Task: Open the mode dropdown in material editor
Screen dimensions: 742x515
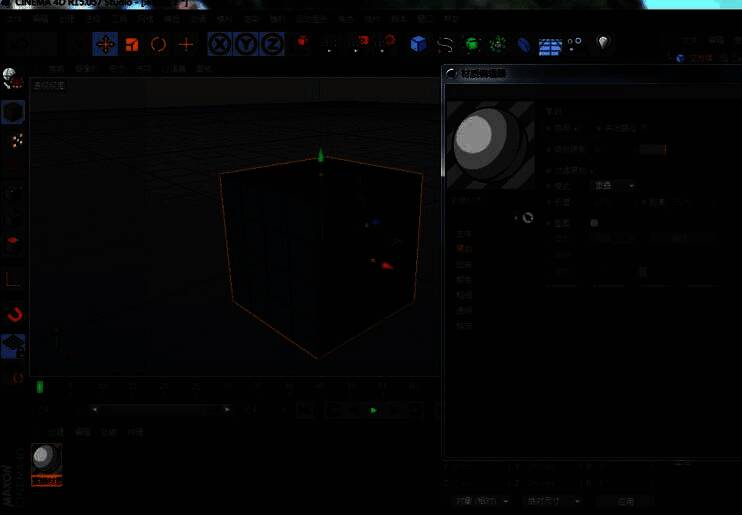Action: 613,186
